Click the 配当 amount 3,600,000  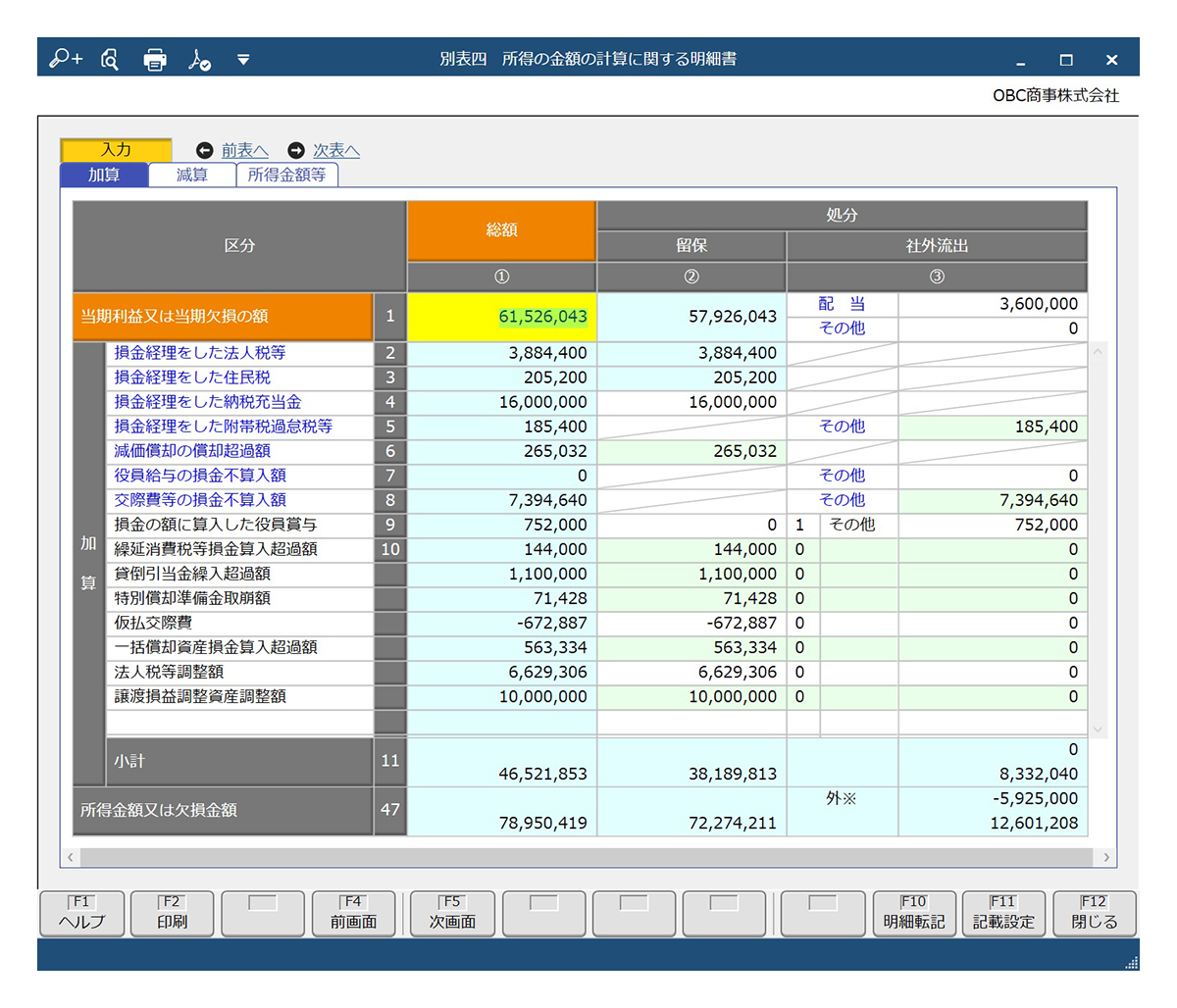point(993,304)
